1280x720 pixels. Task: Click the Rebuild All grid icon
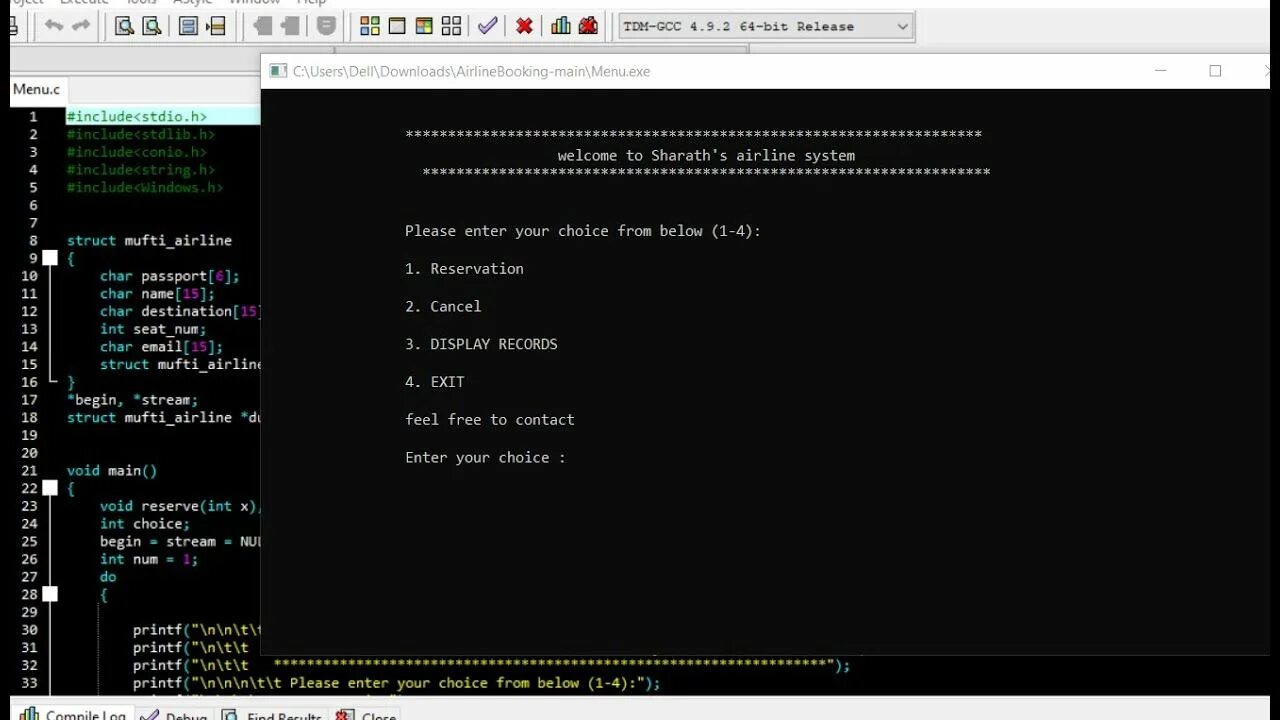[x=451, y=26]
